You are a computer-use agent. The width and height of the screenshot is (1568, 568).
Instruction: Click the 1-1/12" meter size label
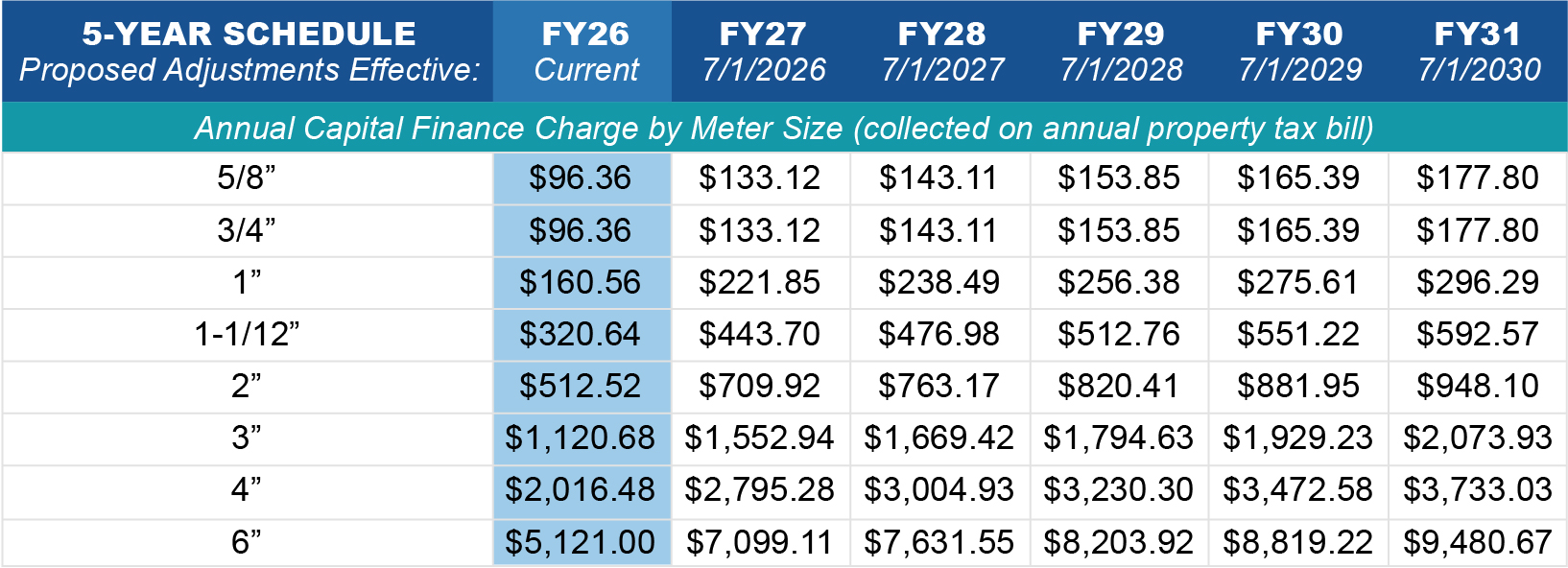[247, 335]
